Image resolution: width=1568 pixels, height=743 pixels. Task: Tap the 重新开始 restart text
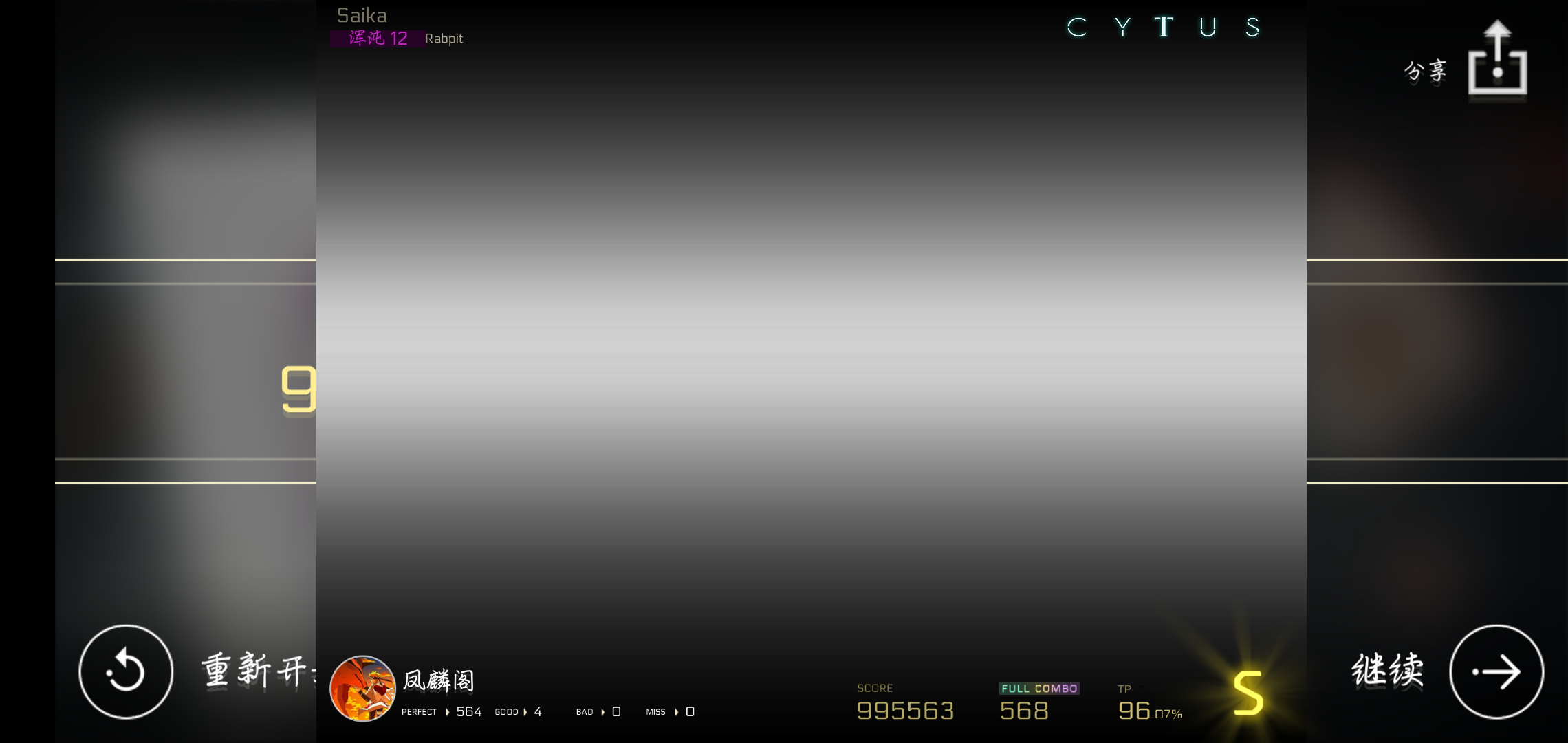tap(257, 671)
